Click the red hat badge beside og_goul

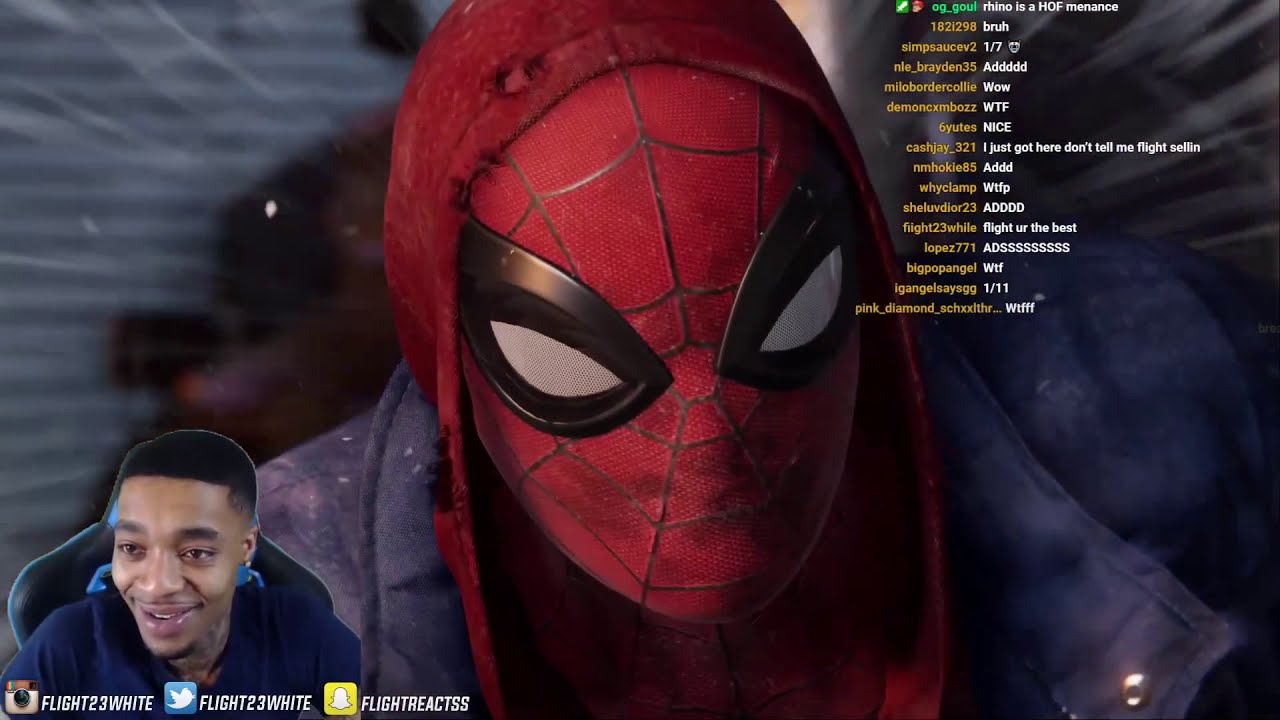pyautogui.click(x=917, y=7)
